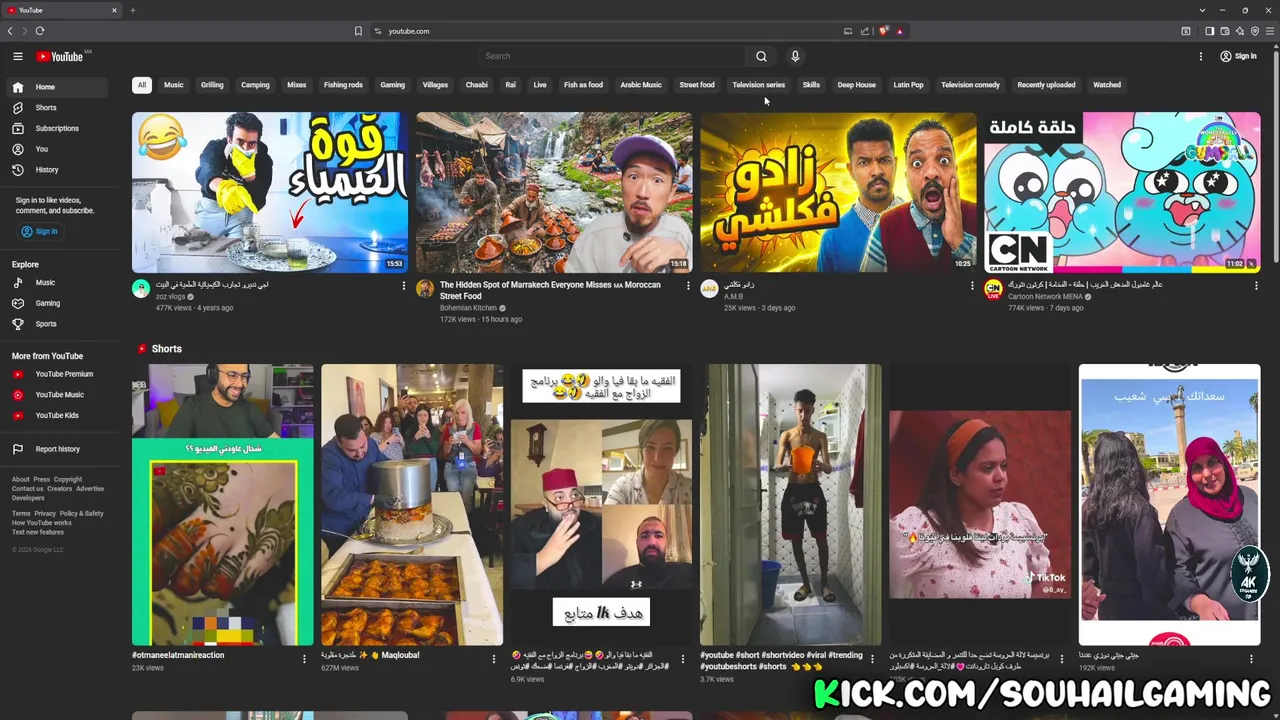Select the Recently uploaded filter chip
The width and height of the screenshot is (1280, 720).
pos(1046,85)
